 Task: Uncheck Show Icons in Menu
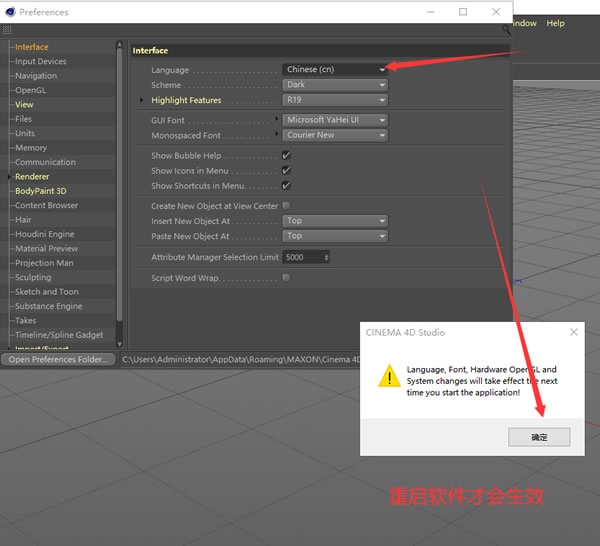pyautogui.click(x=286, y=171)
